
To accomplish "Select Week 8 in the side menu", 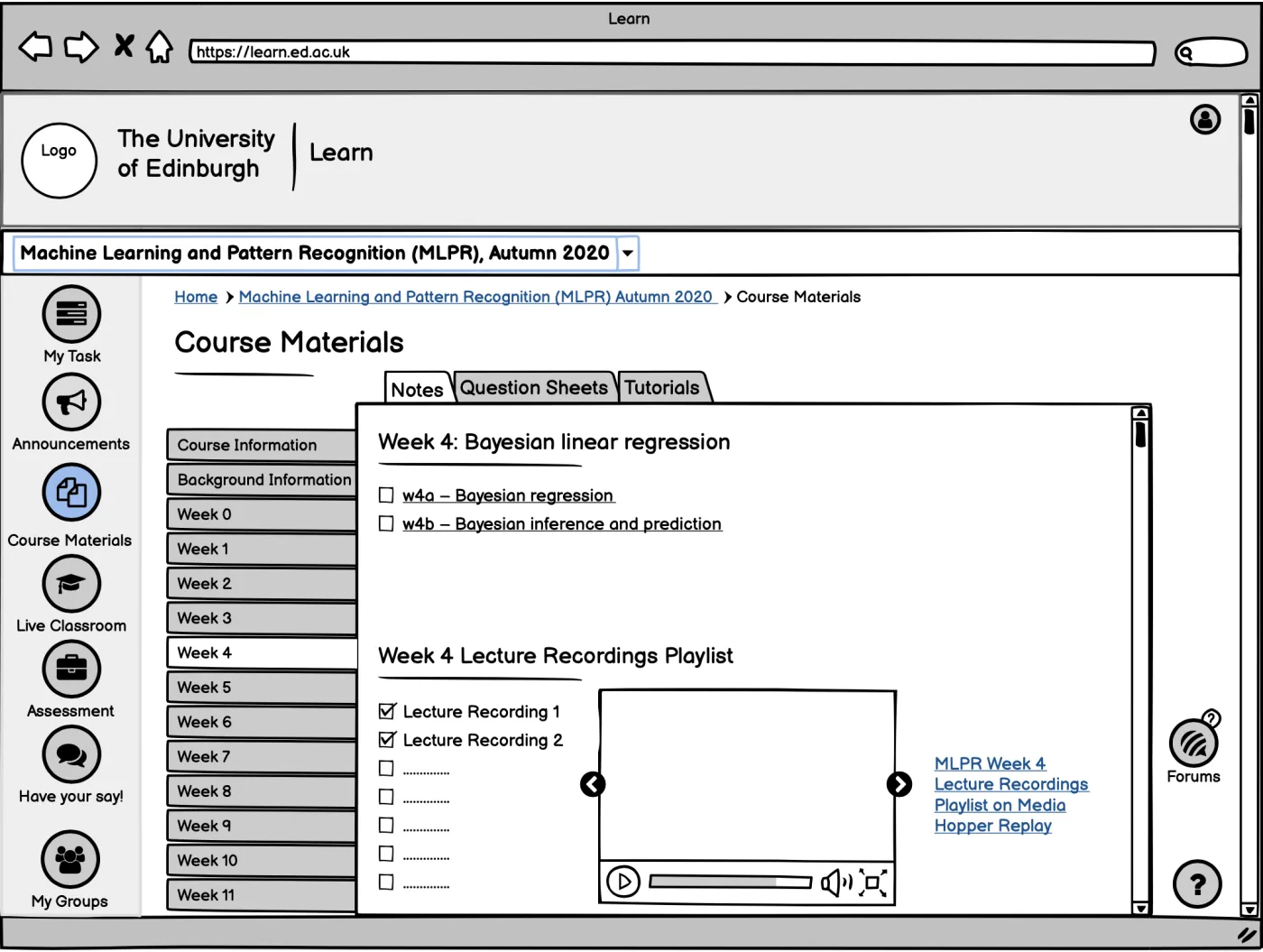I will click(x=262, y=791).
